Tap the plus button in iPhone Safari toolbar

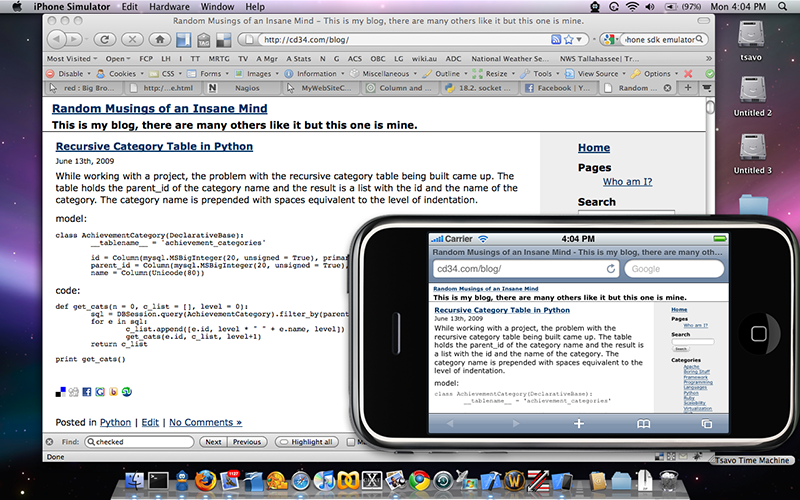point(579,423)
